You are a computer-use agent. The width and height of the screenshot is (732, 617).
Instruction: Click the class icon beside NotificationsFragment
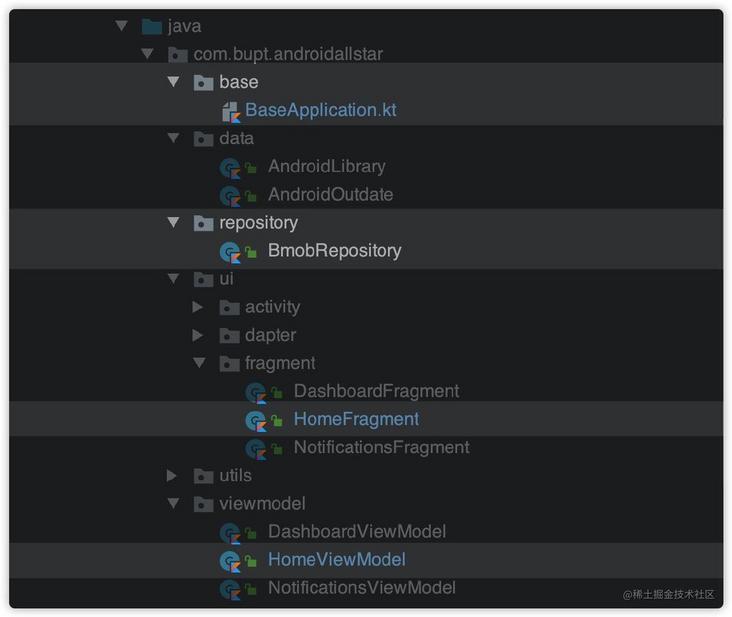pos(256,448)
